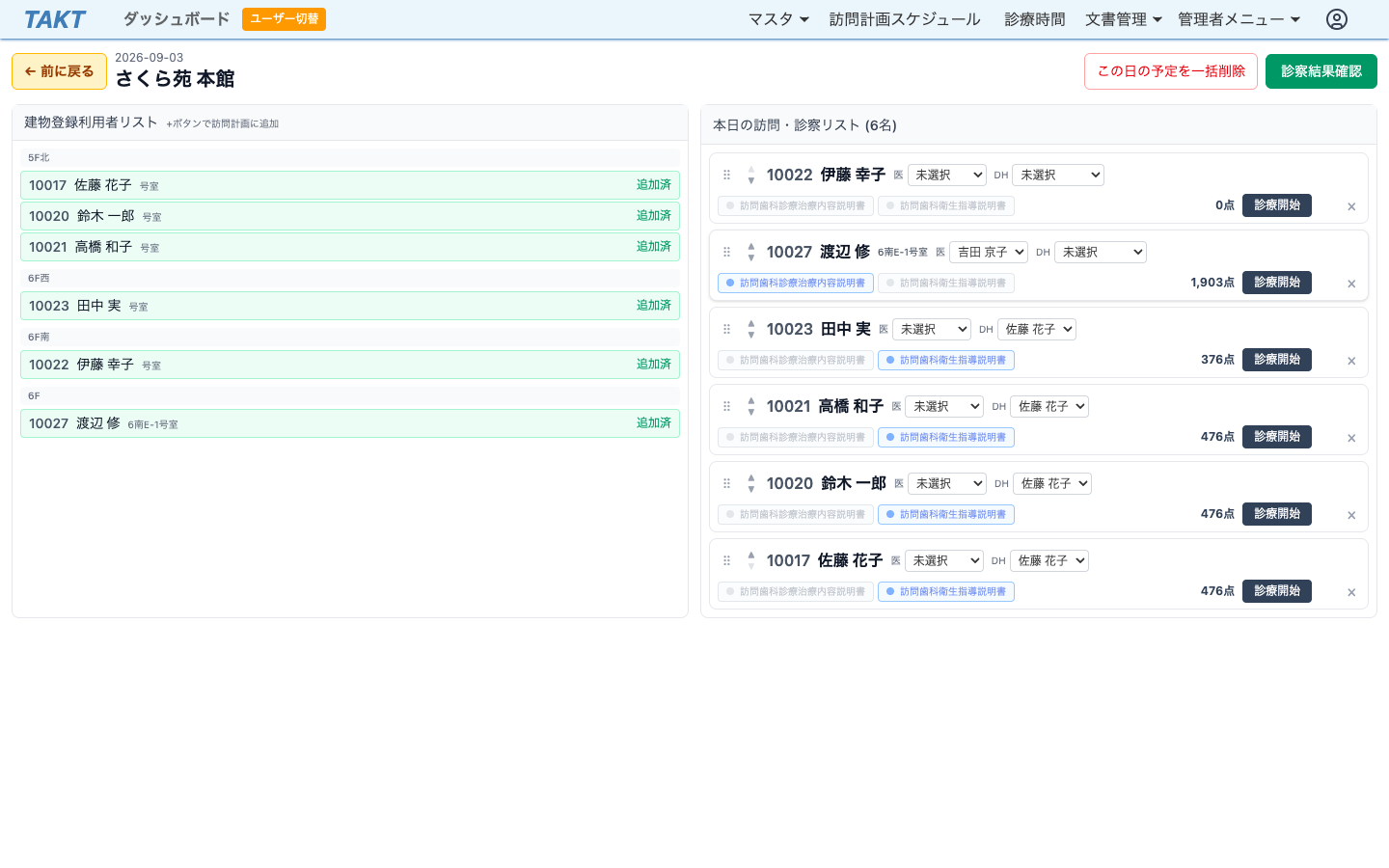Start 診療開始 for 10027 渡辺 修

click(1277, 283)
